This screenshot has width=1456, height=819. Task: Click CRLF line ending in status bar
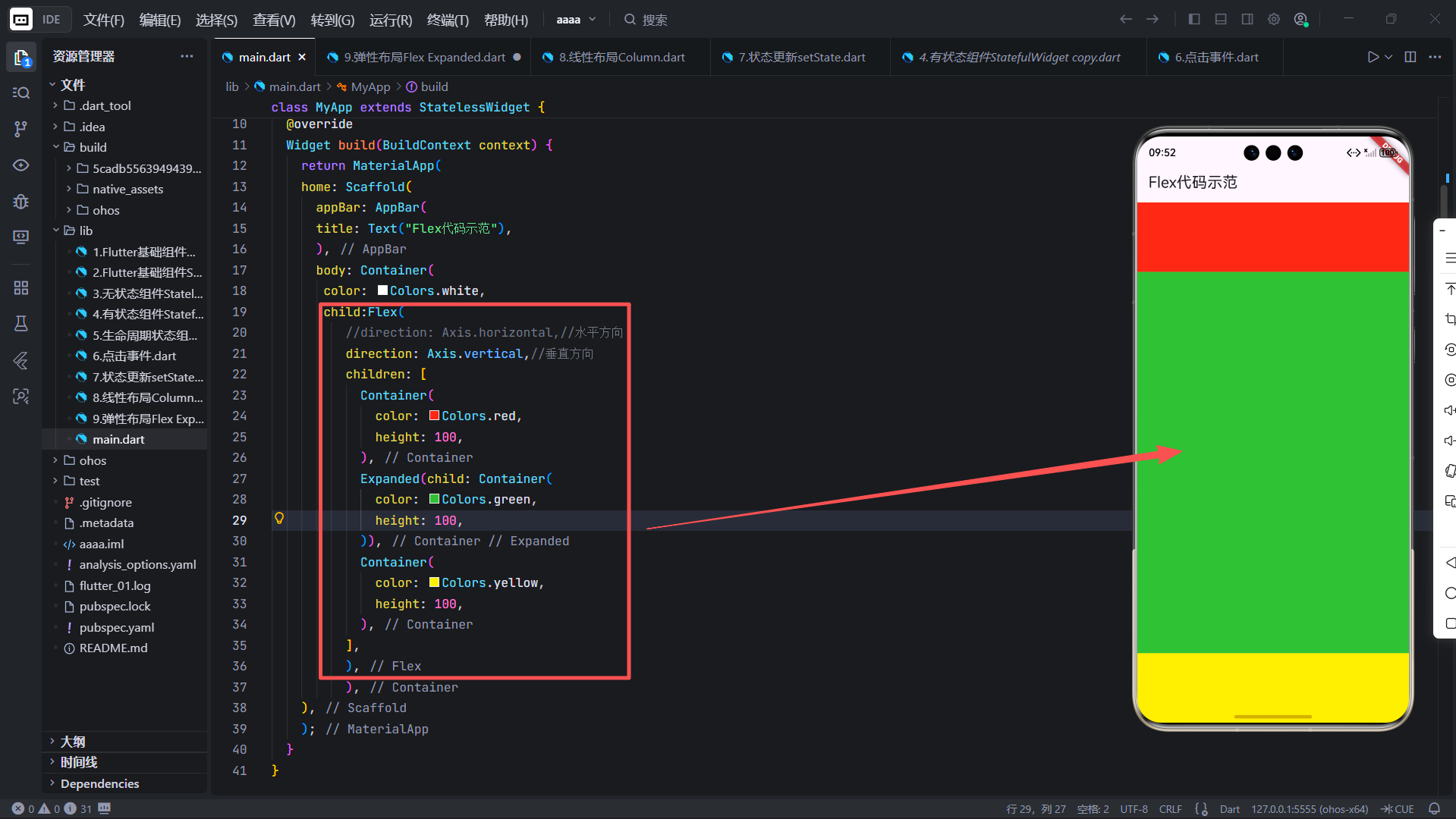coord(1170,808)
